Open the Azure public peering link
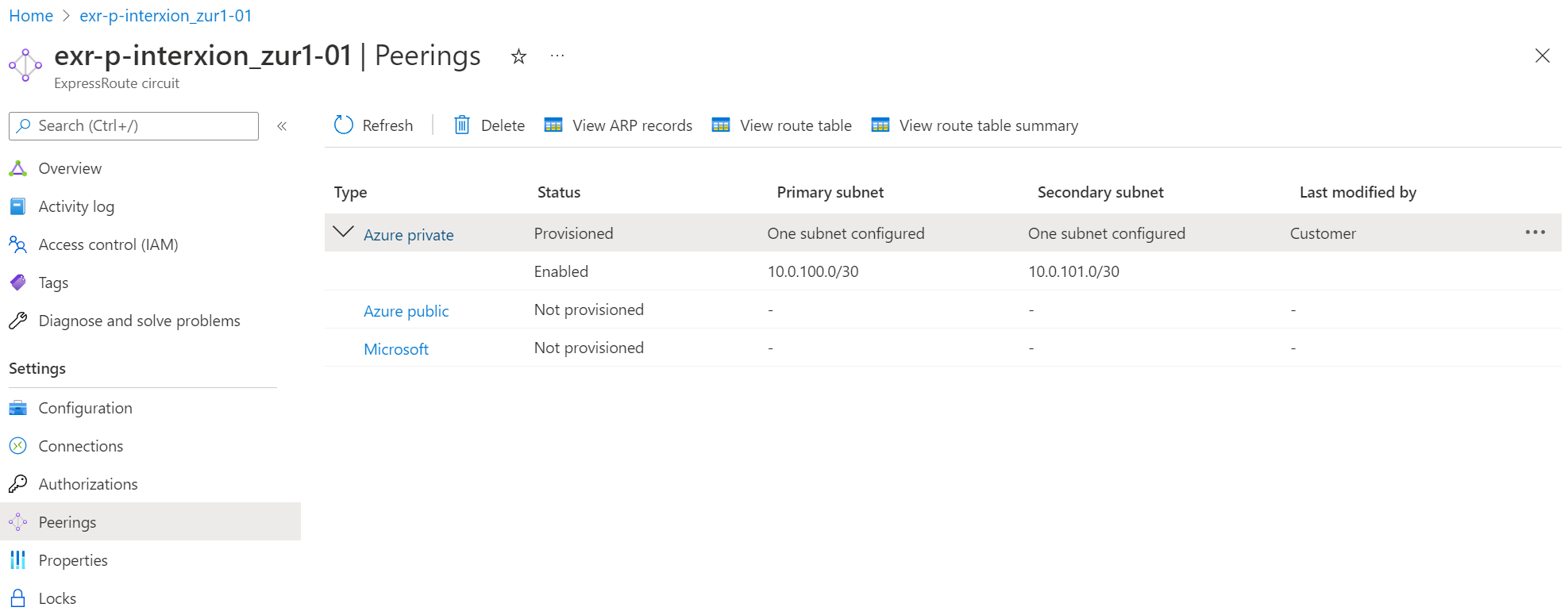Screen dimensions: 1568x615 [x=406, y=311]
